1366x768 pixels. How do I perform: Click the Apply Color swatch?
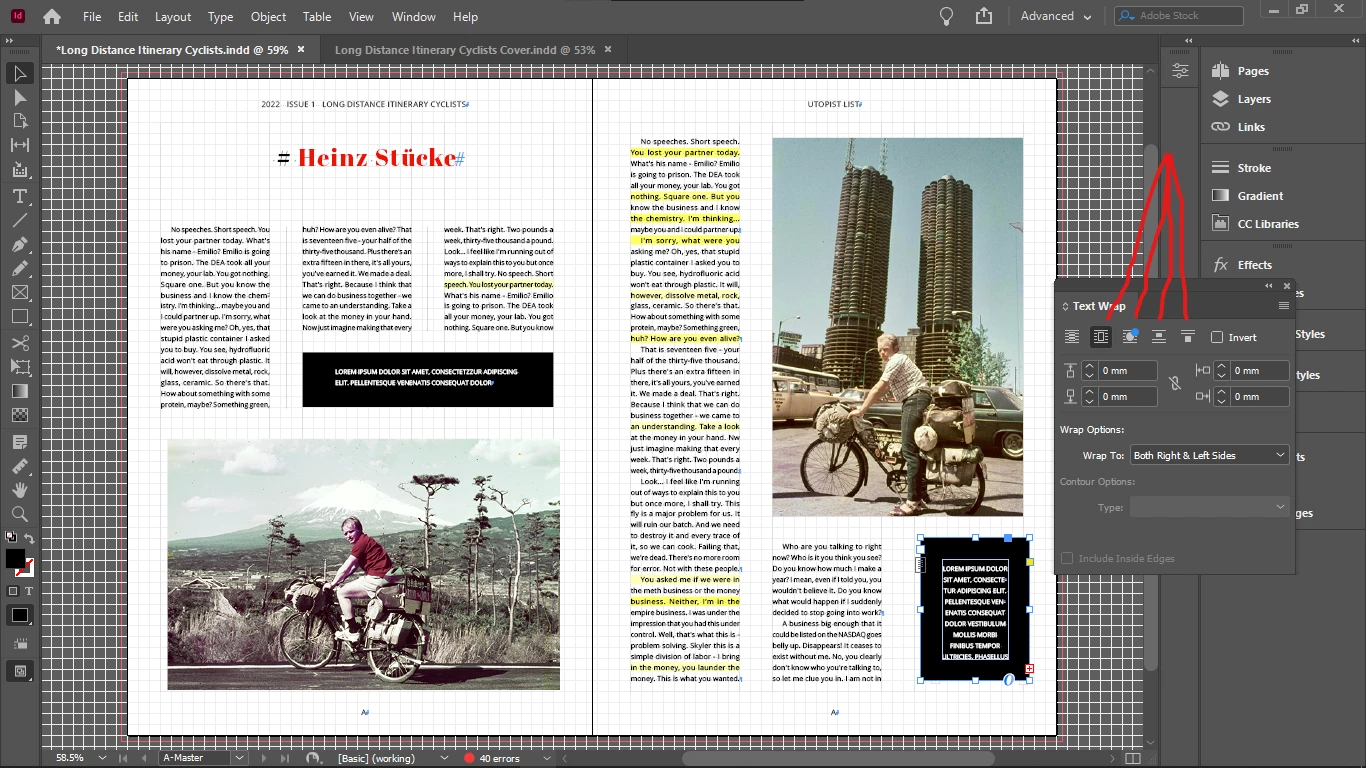pos(20,616)
